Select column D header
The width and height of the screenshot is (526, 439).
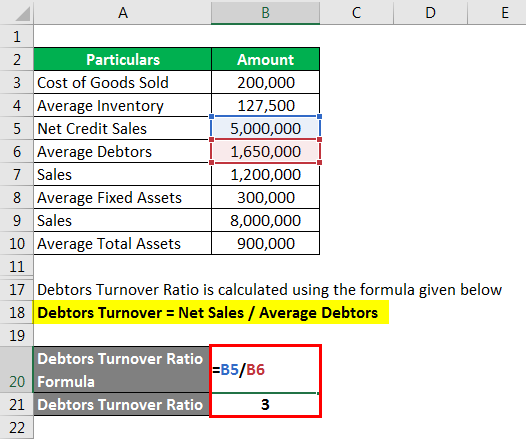point(430,12)
